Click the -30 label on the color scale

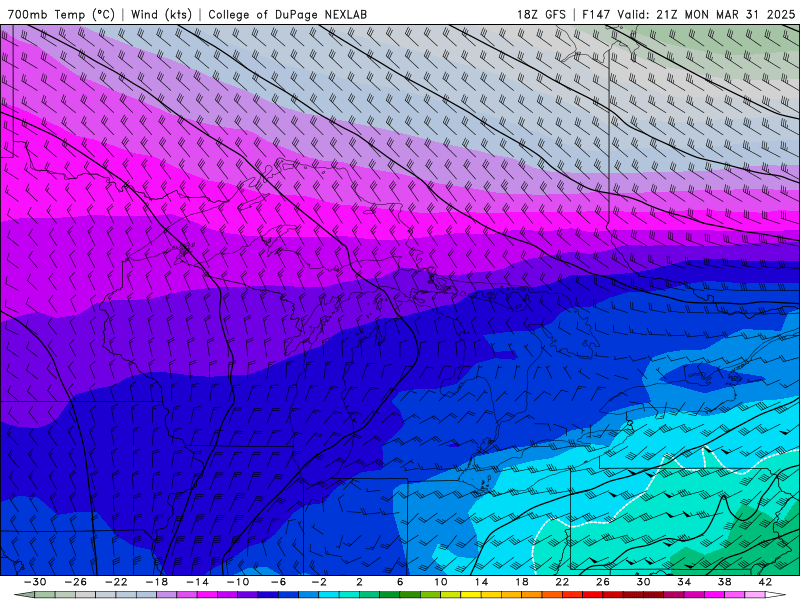[x=35, y=582]
